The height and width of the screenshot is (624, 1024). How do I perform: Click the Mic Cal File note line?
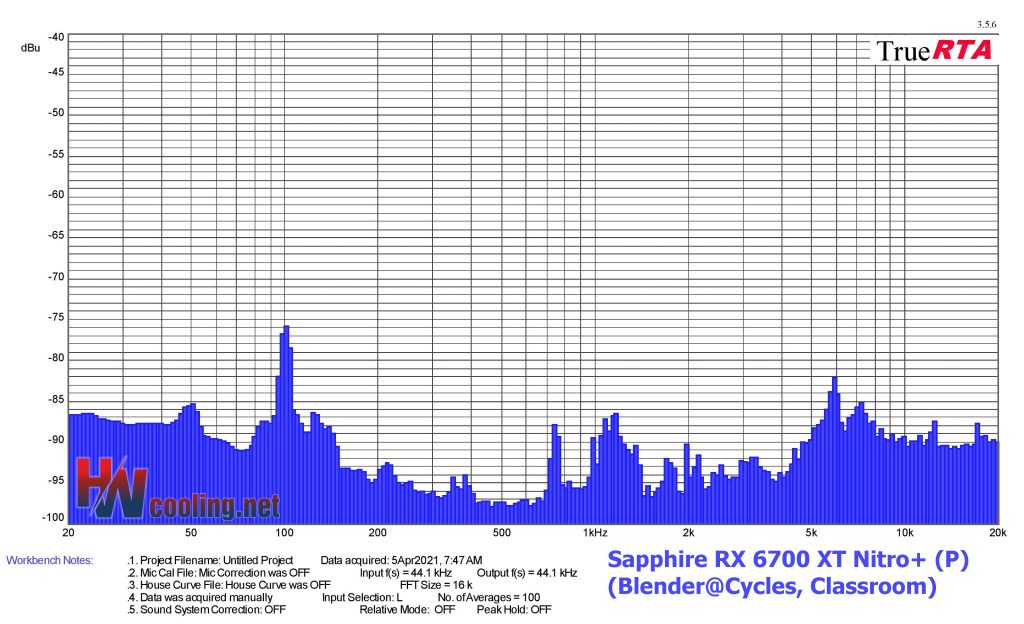(x=218, y=572)
